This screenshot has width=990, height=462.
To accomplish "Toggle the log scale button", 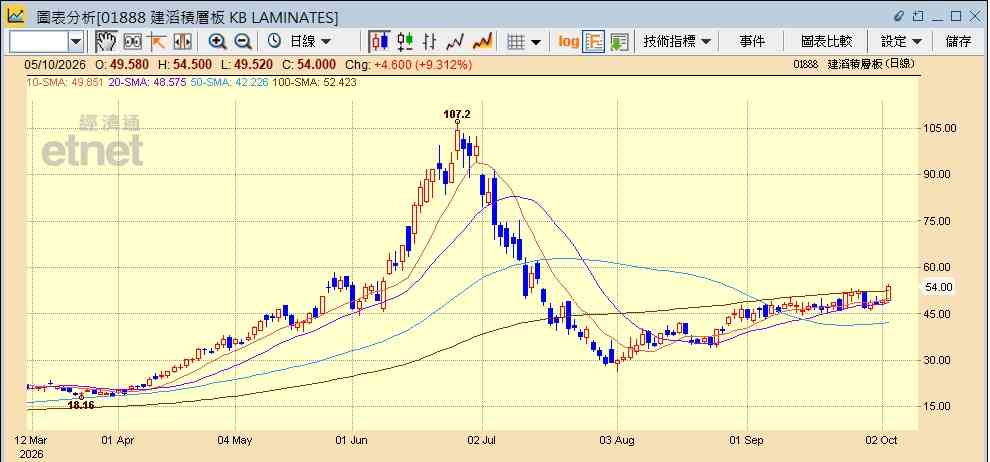I will (568, 42).
